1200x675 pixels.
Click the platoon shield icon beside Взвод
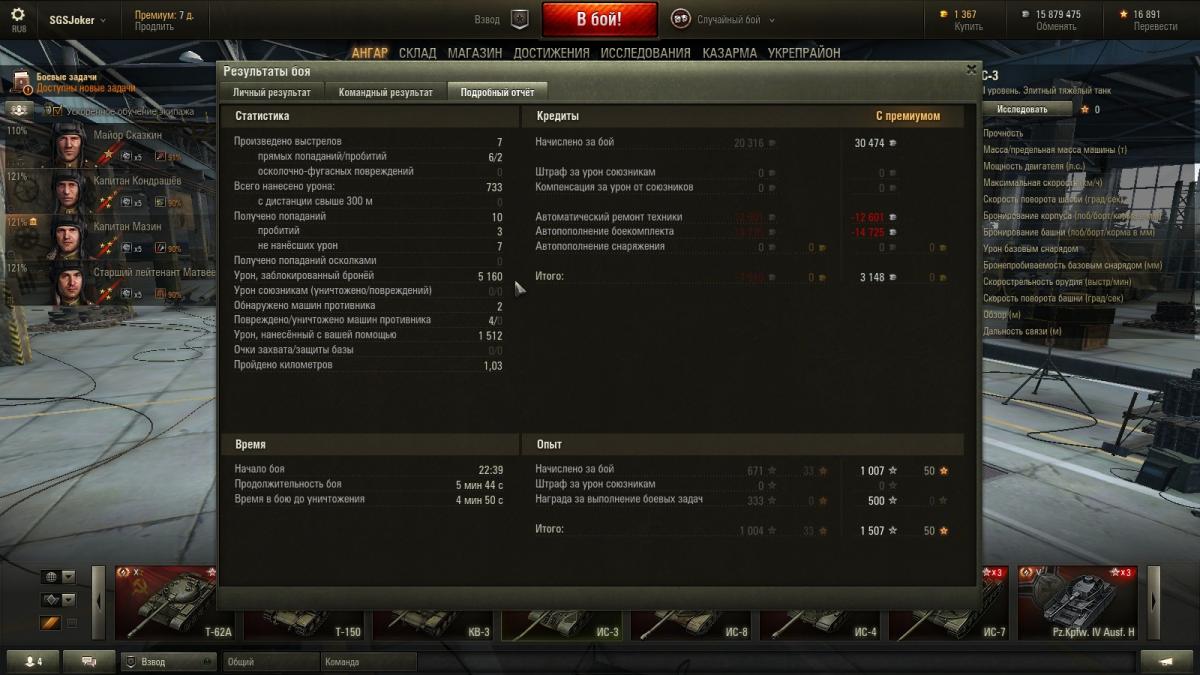pos(519,19)
